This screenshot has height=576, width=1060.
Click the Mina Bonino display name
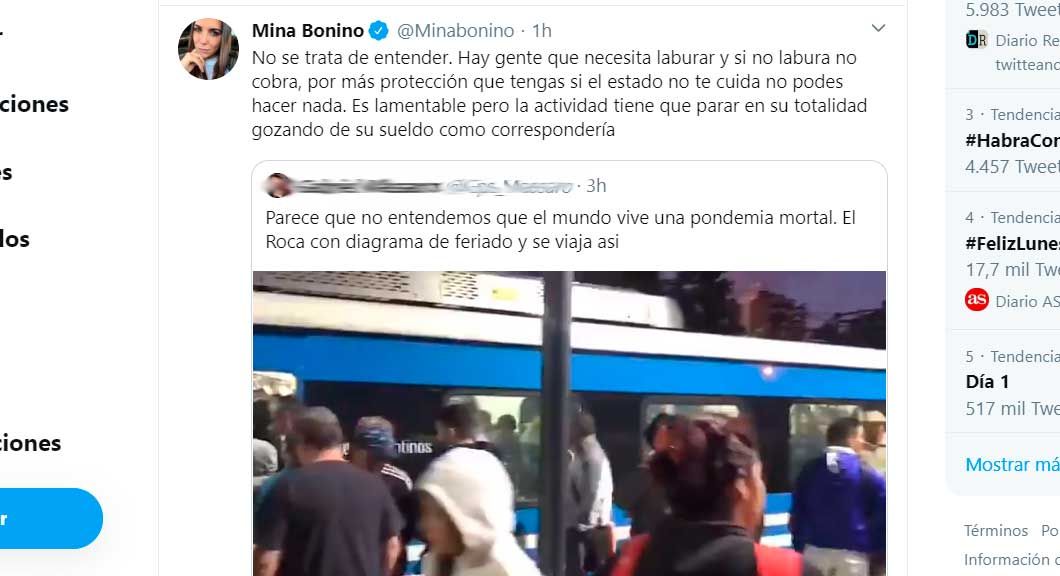pyautogui.click(x=308, y=30)
